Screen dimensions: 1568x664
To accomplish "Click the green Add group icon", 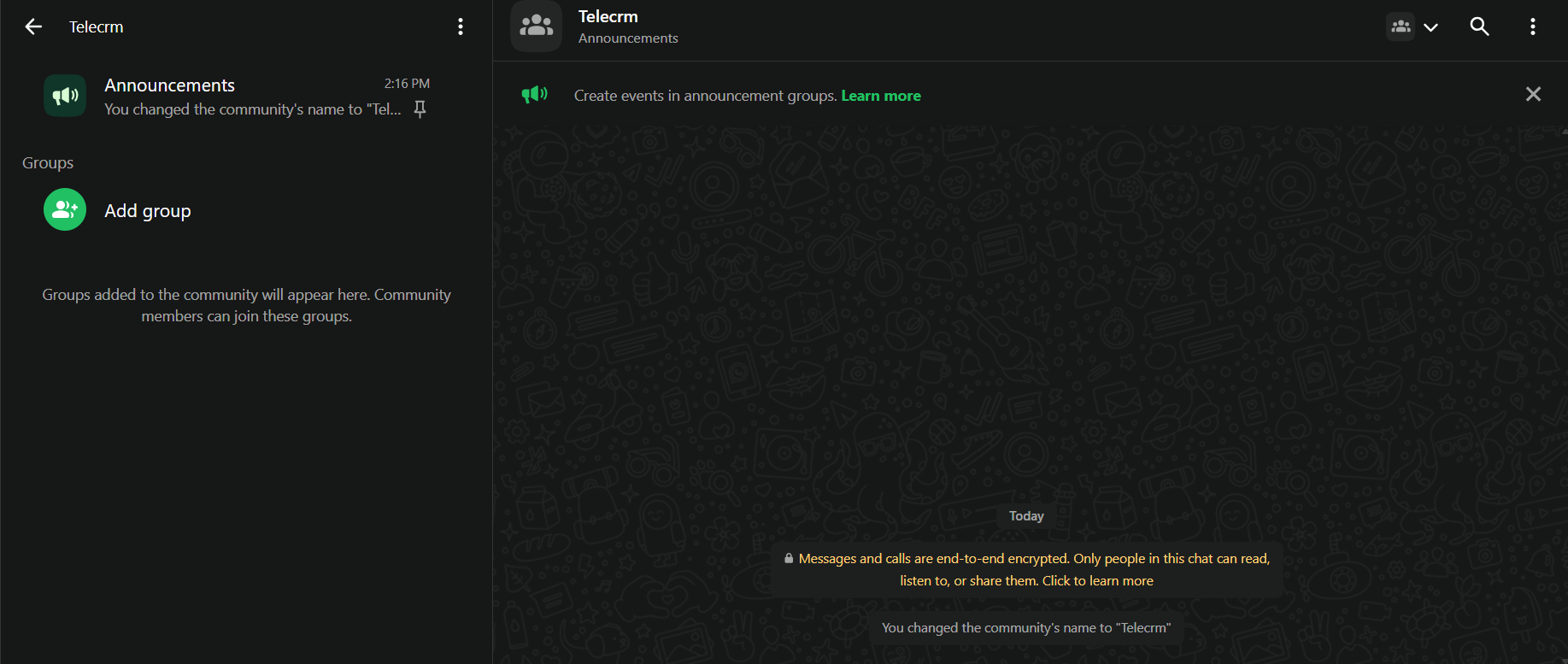I will pyautogui.click(x=65, y=209).
